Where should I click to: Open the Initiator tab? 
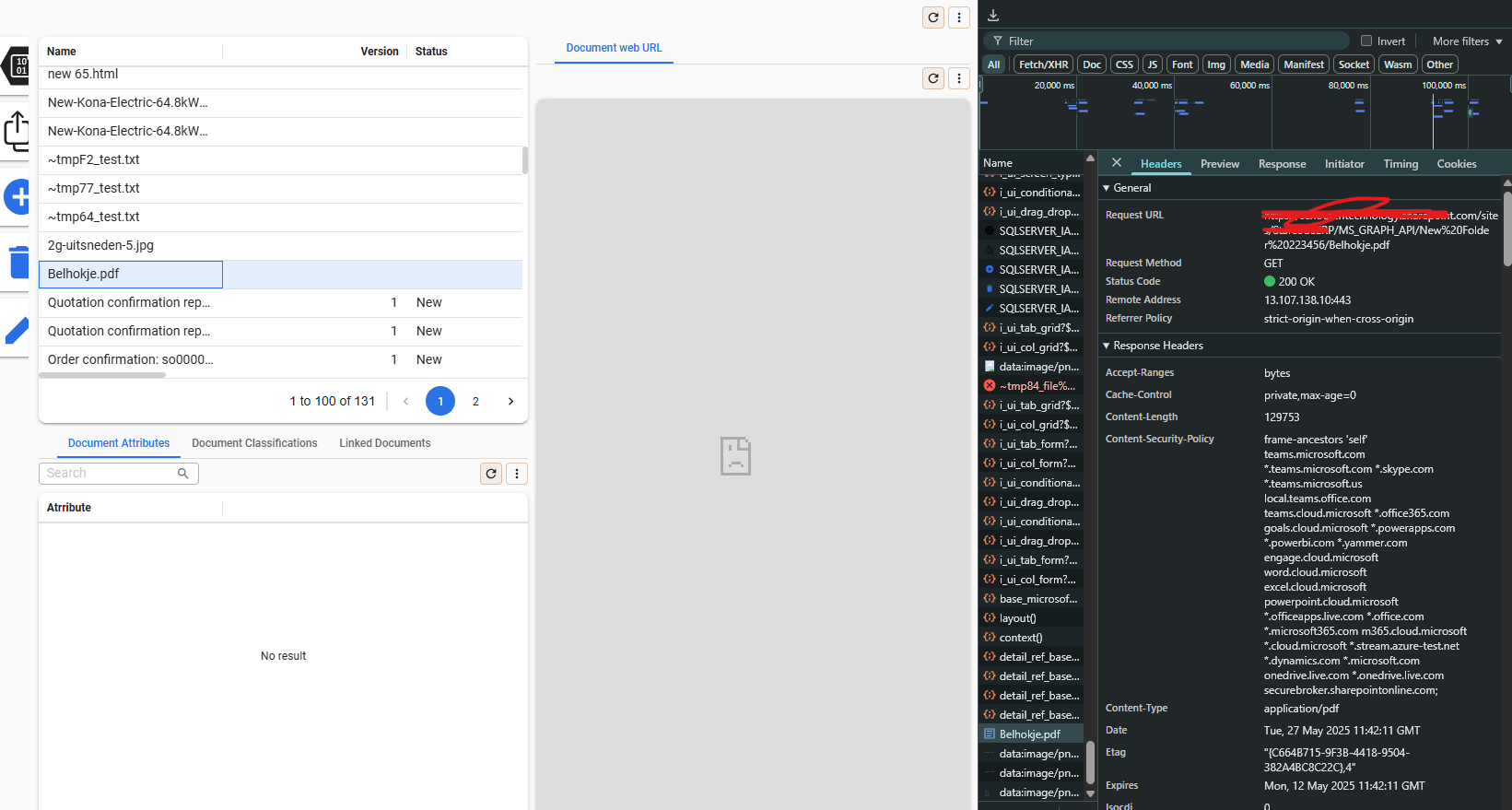click(1344, 164)
